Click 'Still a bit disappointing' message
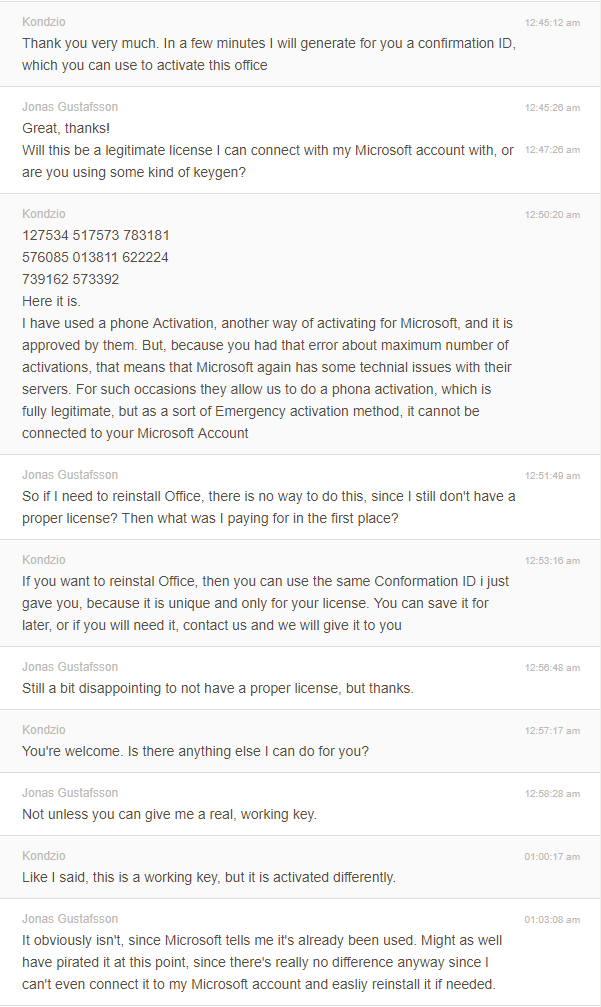This screenshot has width=601, height=1007. pyautogui.click(x=218, y=688)
